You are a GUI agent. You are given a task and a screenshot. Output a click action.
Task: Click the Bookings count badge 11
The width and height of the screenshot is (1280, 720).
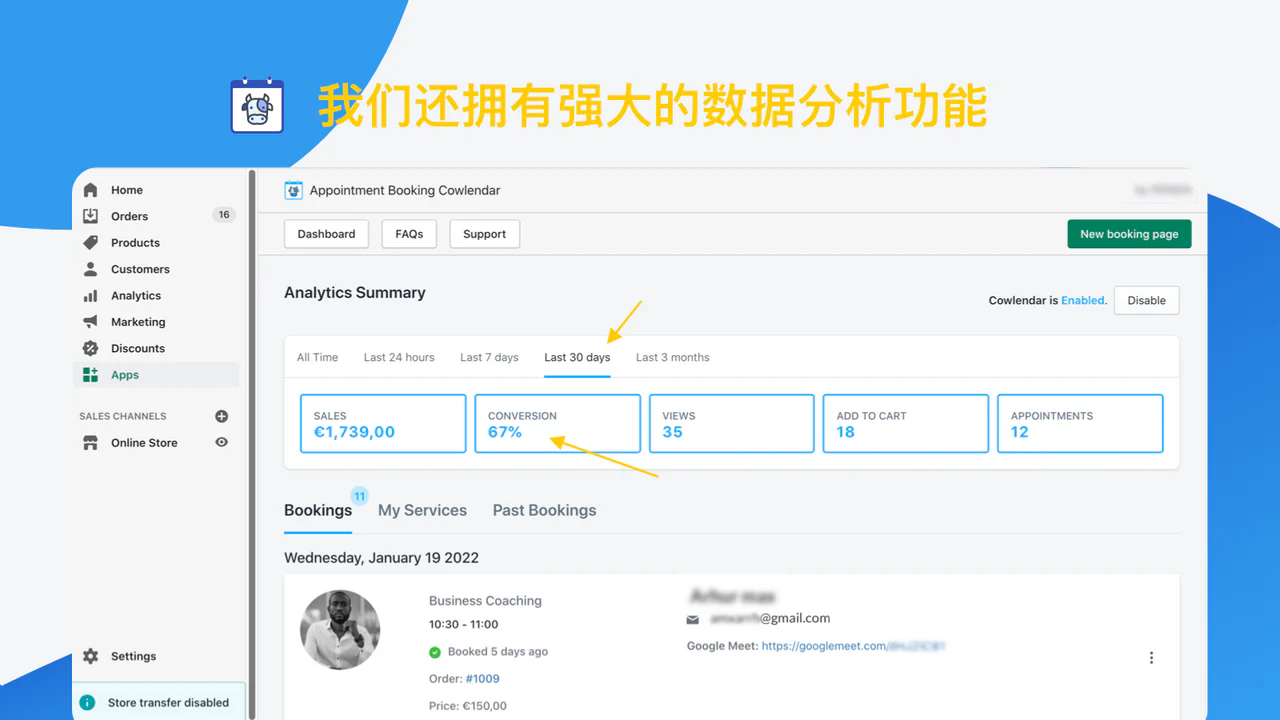tap(359, 496)
